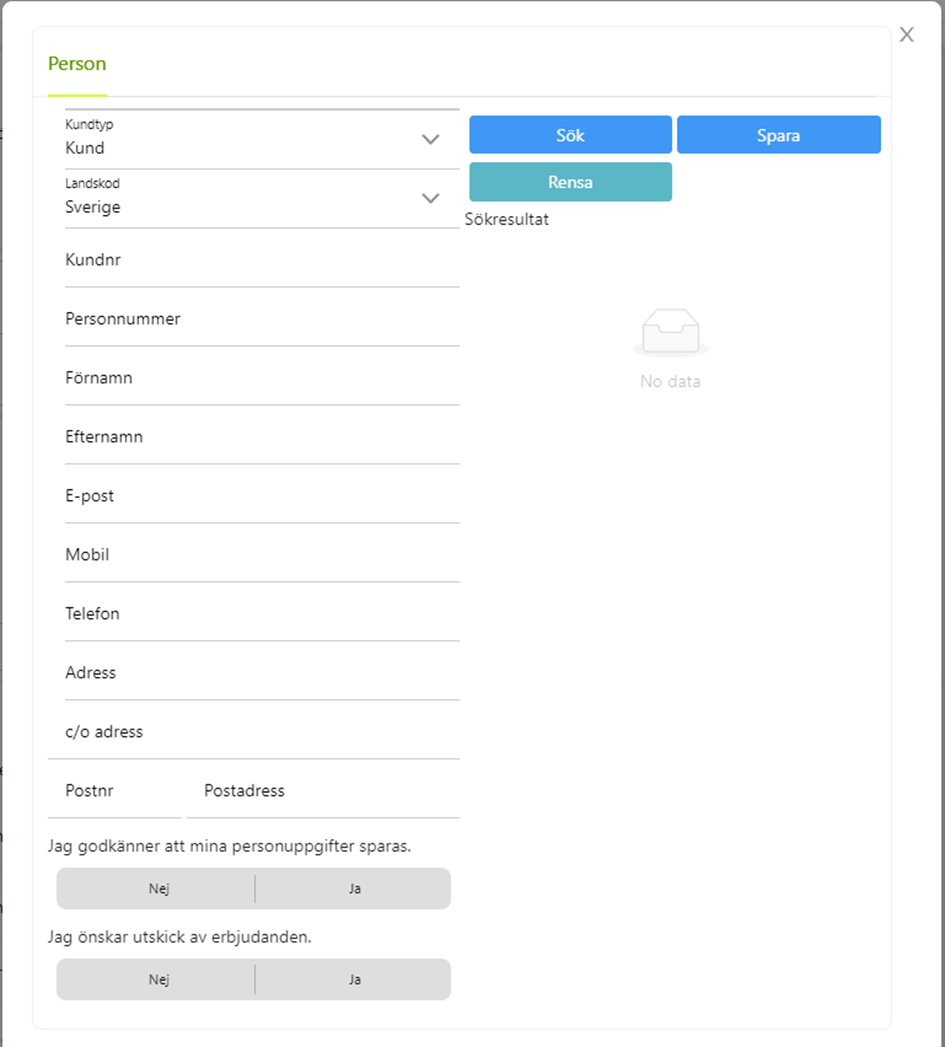Viewport: 945px width, 1047px height.
Task: Close the Person dialog with the X icon
Action: [906, 35]
